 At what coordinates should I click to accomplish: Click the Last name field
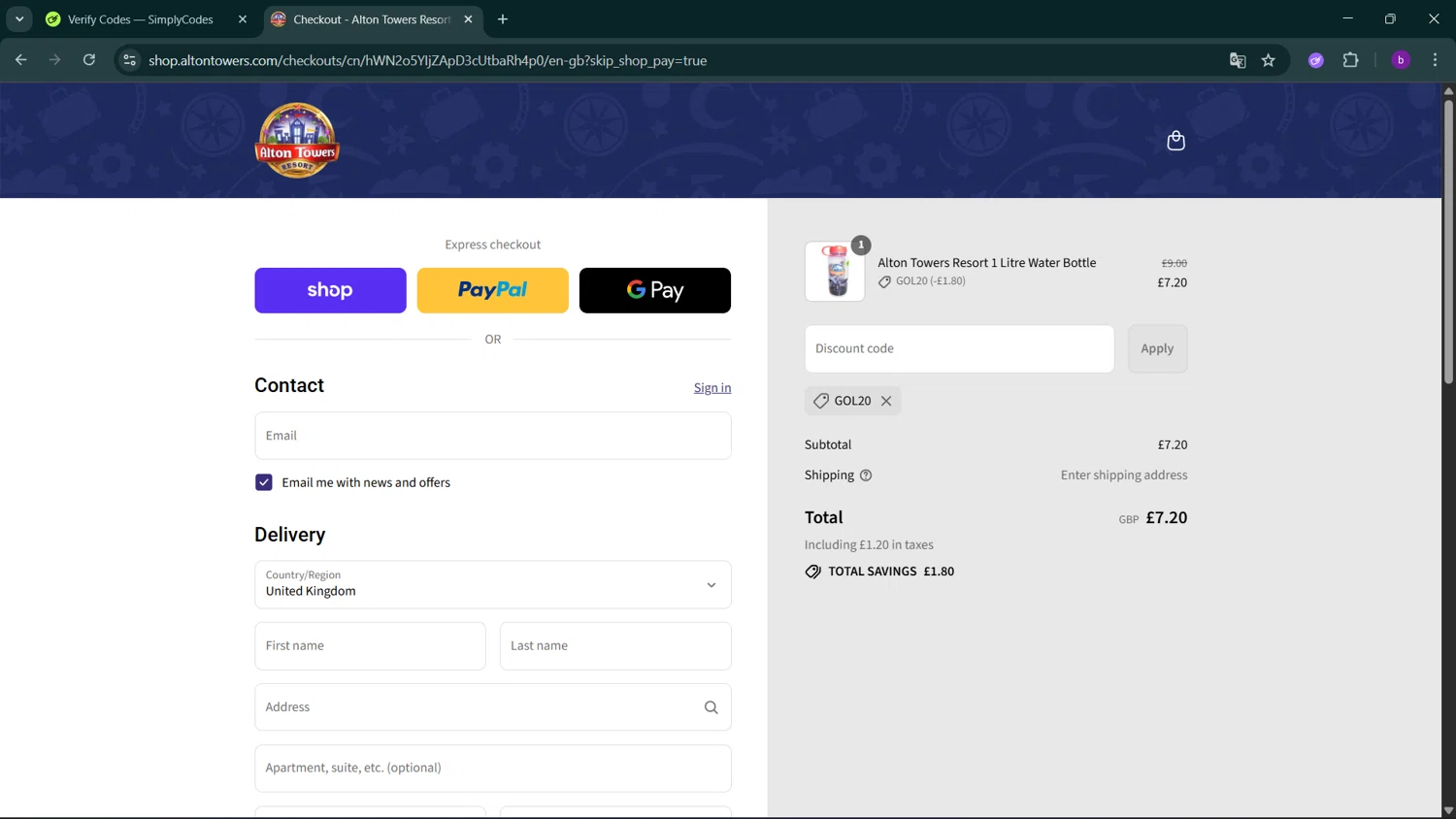click(x=615, y=646)
